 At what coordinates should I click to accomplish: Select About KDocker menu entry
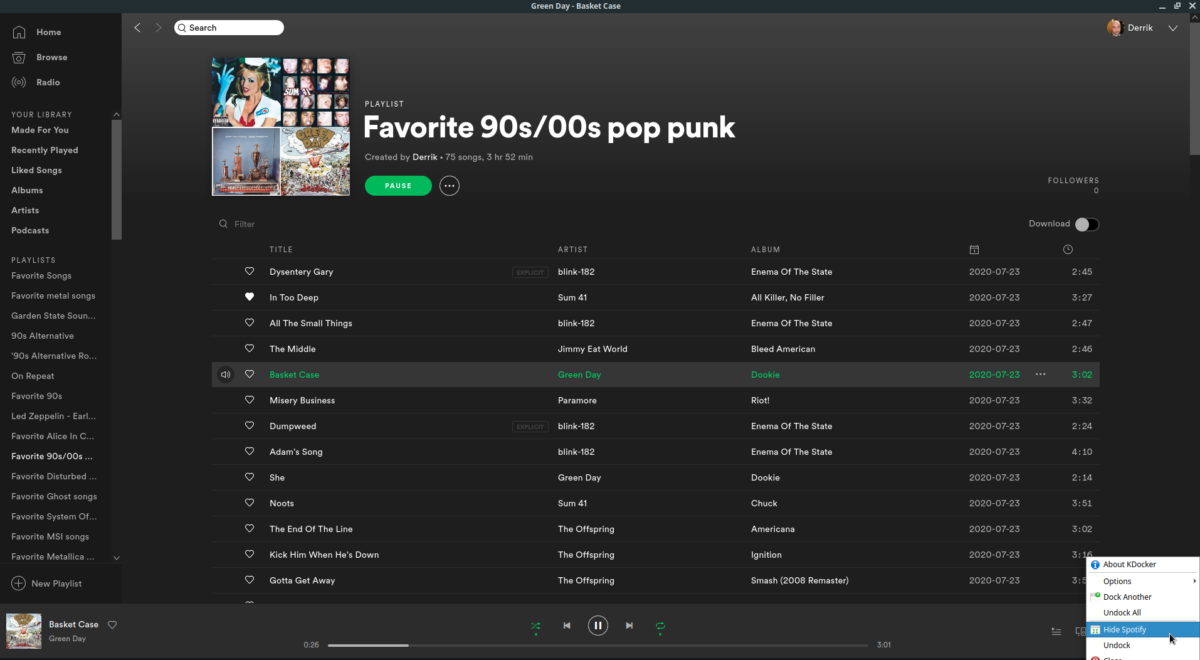pyautogui.click(x=1143, y=565)
